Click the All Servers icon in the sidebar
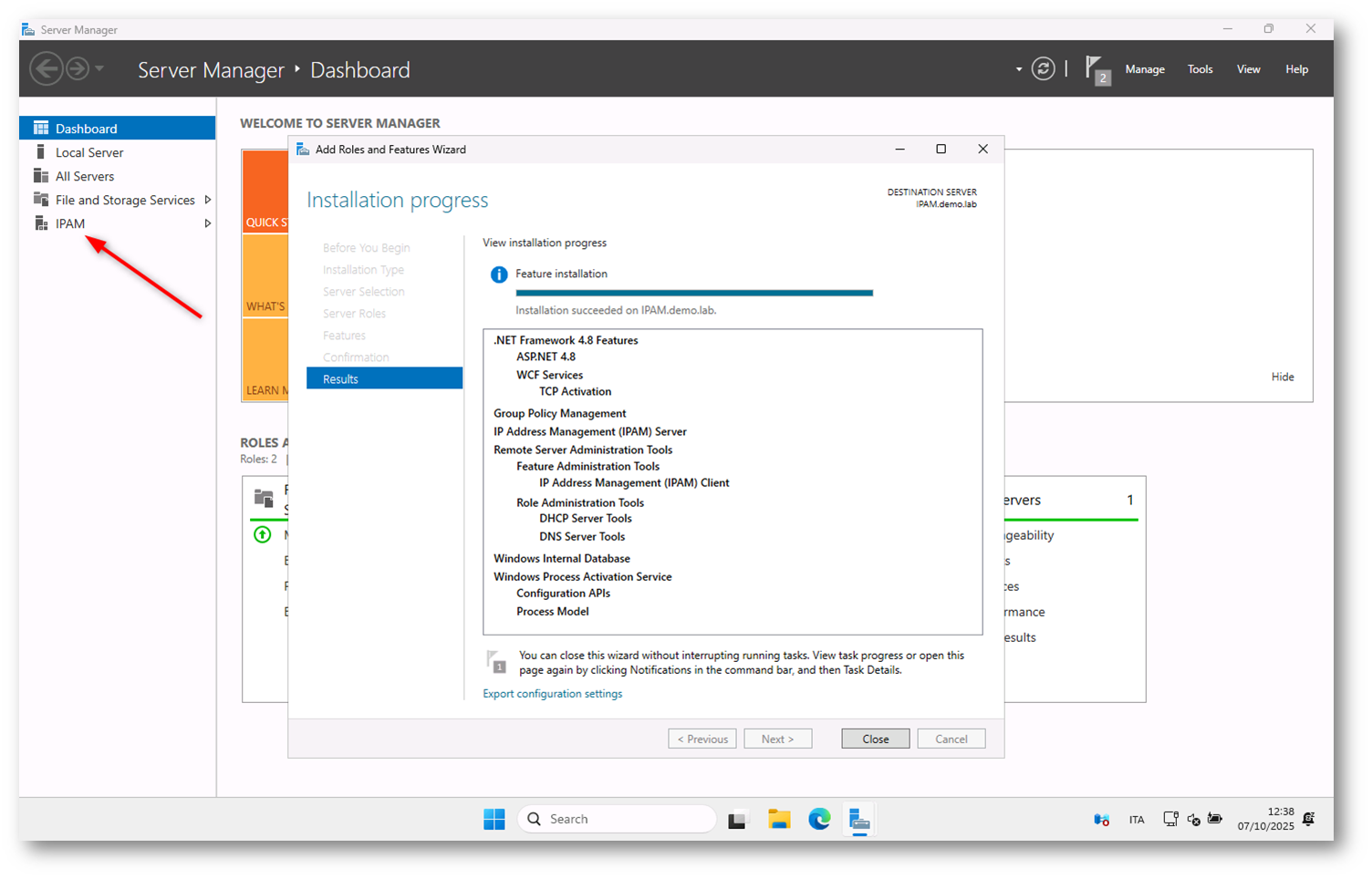Image resolution: width=1372 pixels, height=879 pixels. (41, 176)
